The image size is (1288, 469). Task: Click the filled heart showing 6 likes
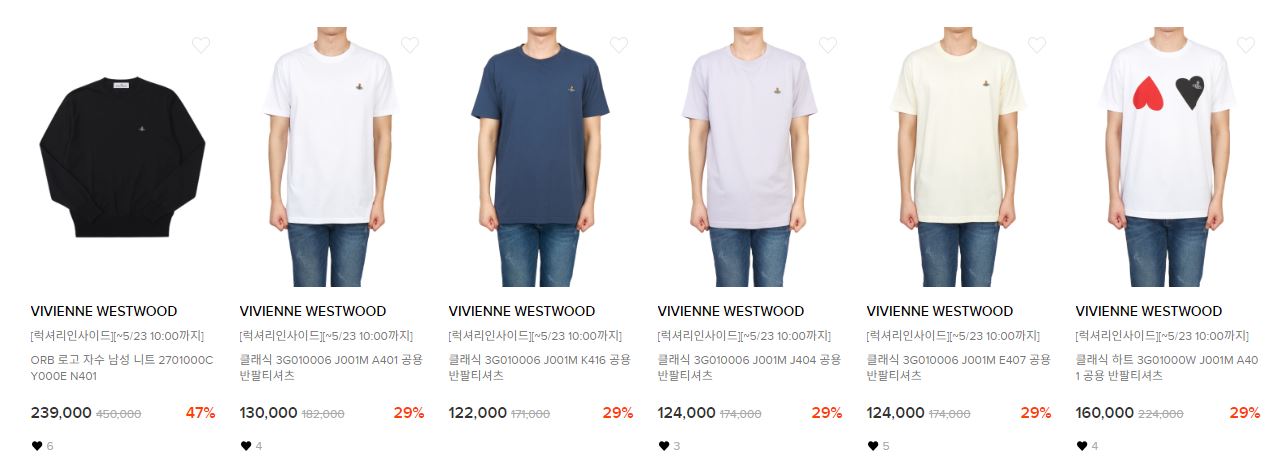pos(37,446)
